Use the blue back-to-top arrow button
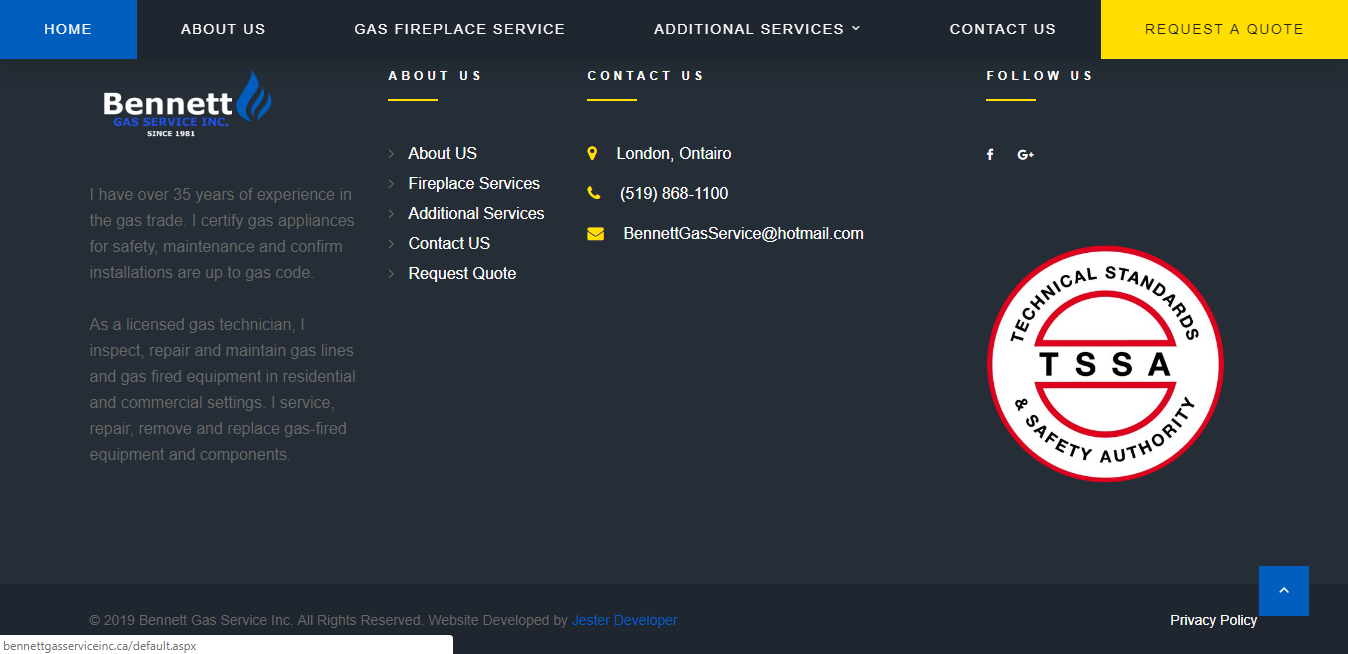The width and height of the screenshot is (1348, 654). pos(1284,591)
